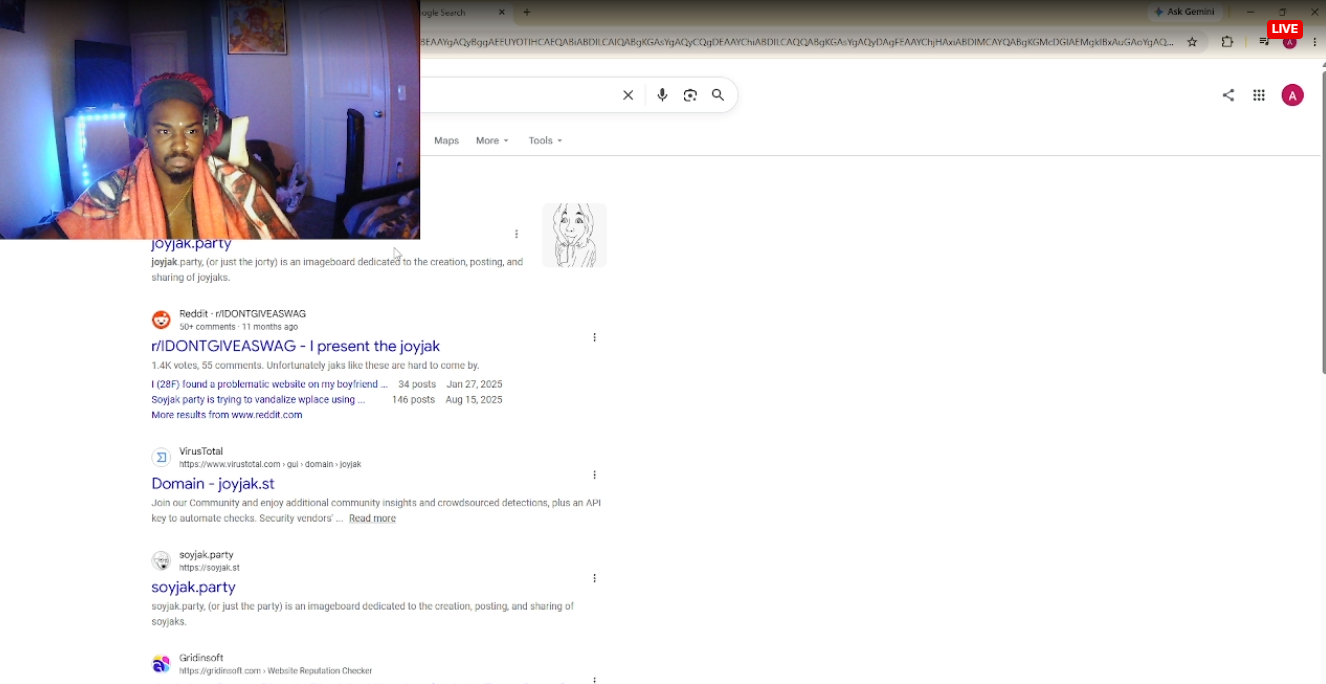Bookmark this page with the star icon
The width and height of the screenshot is (1326, 684).
pyautogui.click(x=1192, y=42)
